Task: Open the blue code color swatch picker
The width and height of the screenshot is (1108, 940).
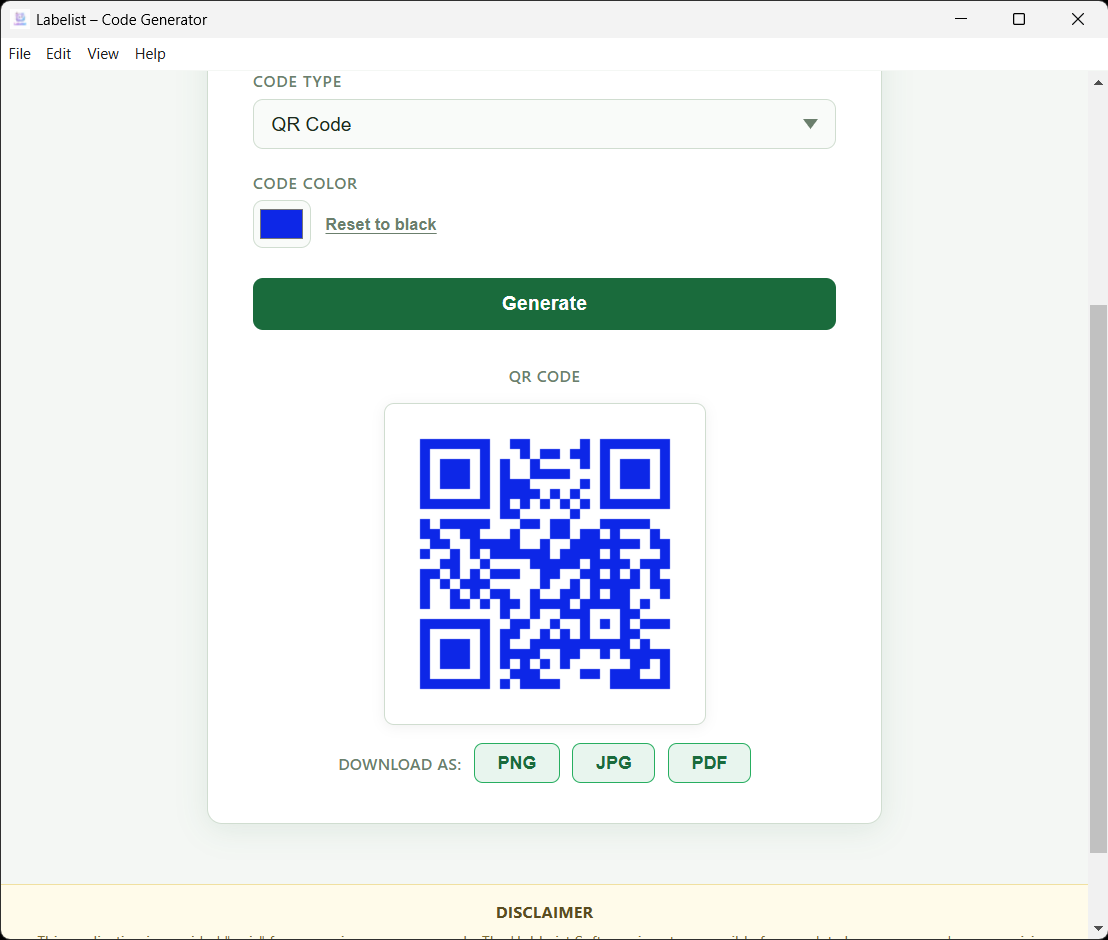Action: coord(281,223)
